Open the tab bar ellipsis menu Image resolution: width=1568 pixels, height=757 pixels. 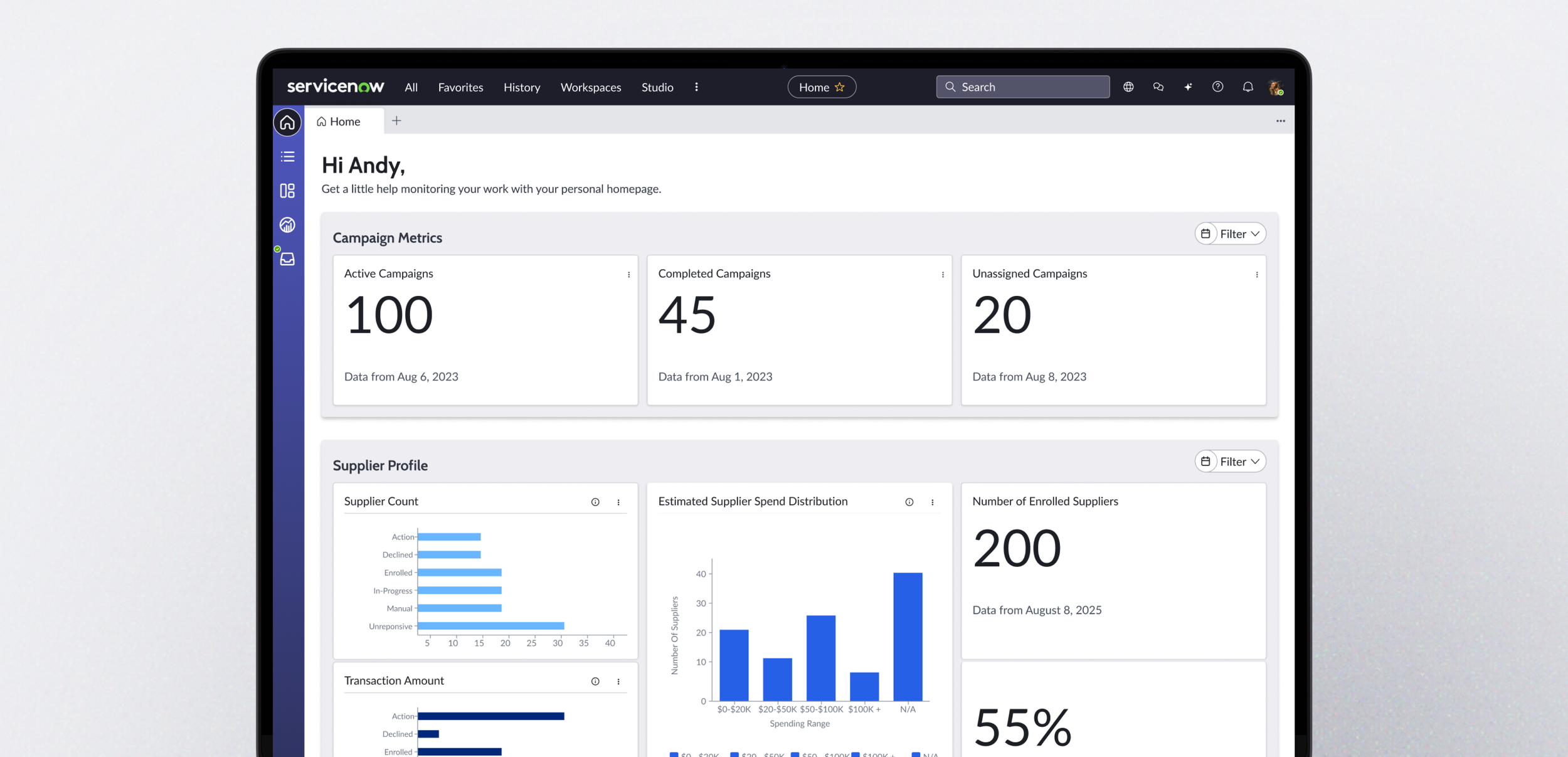point(1280,121)
